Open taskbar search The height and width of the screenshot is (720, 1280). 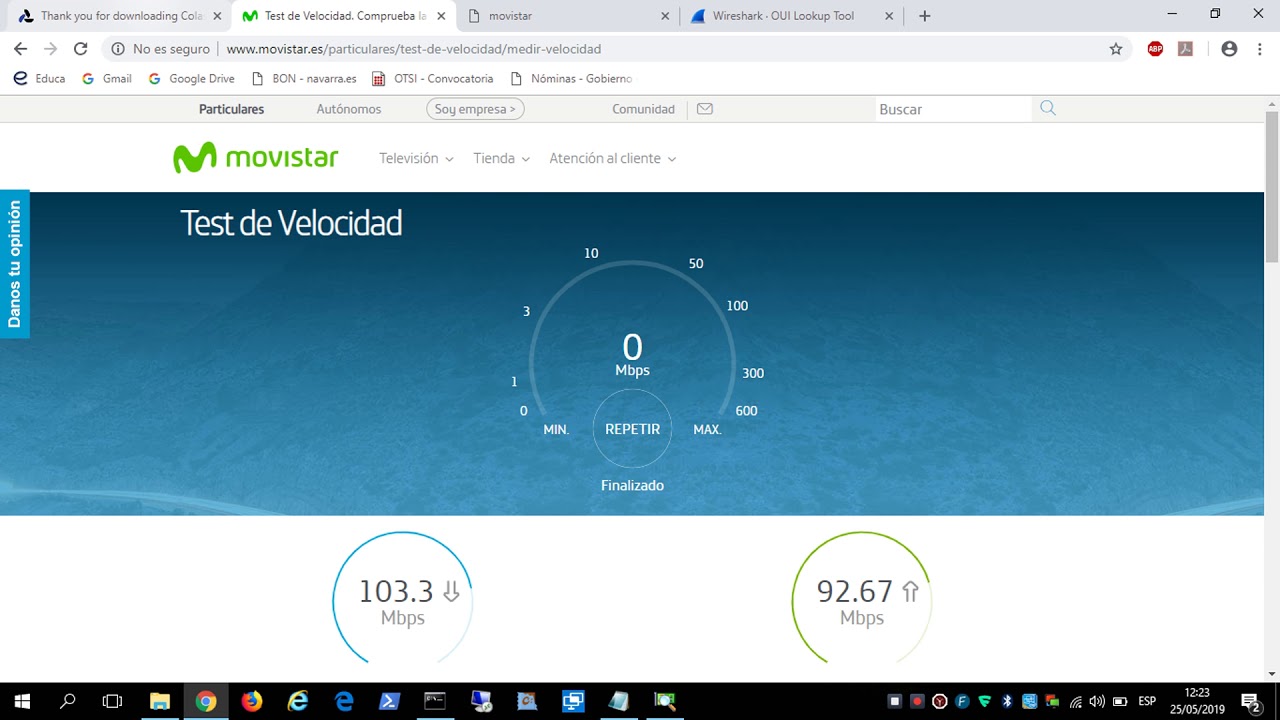point(68,701)
